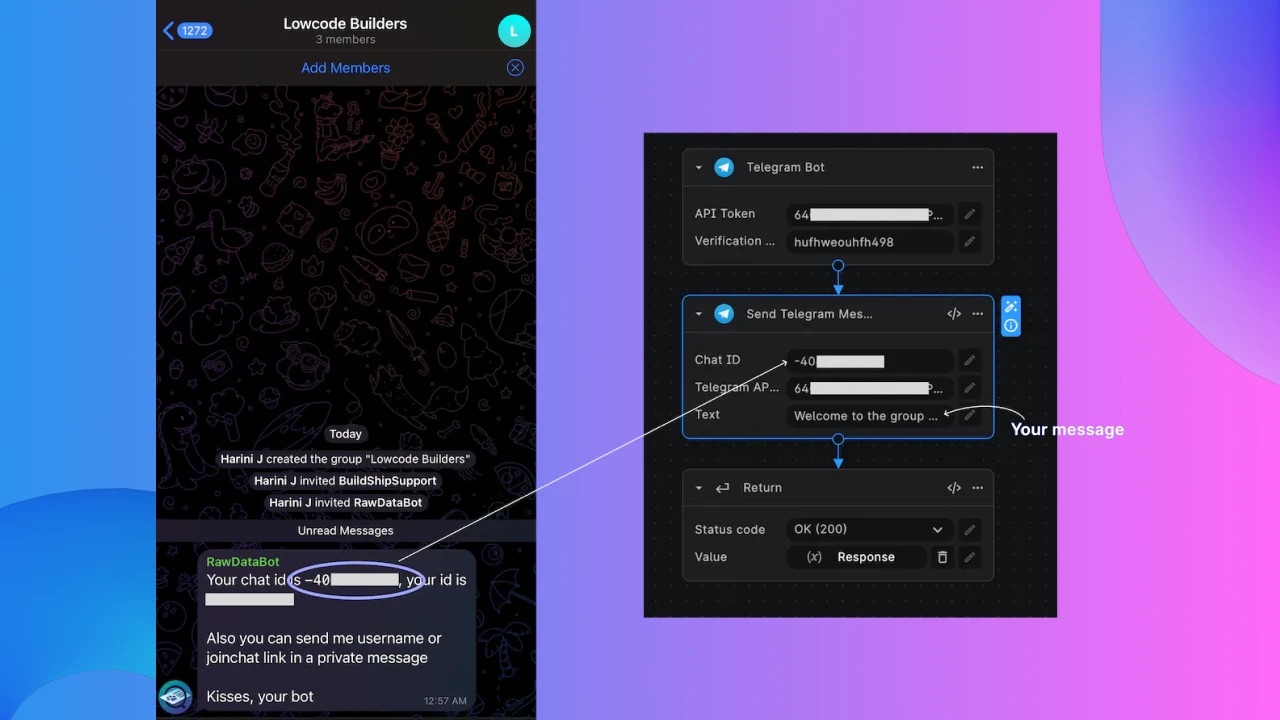Viewport: 1280px width, 720px height.
Task: Collapse the Return node
Action: point(699,488)
